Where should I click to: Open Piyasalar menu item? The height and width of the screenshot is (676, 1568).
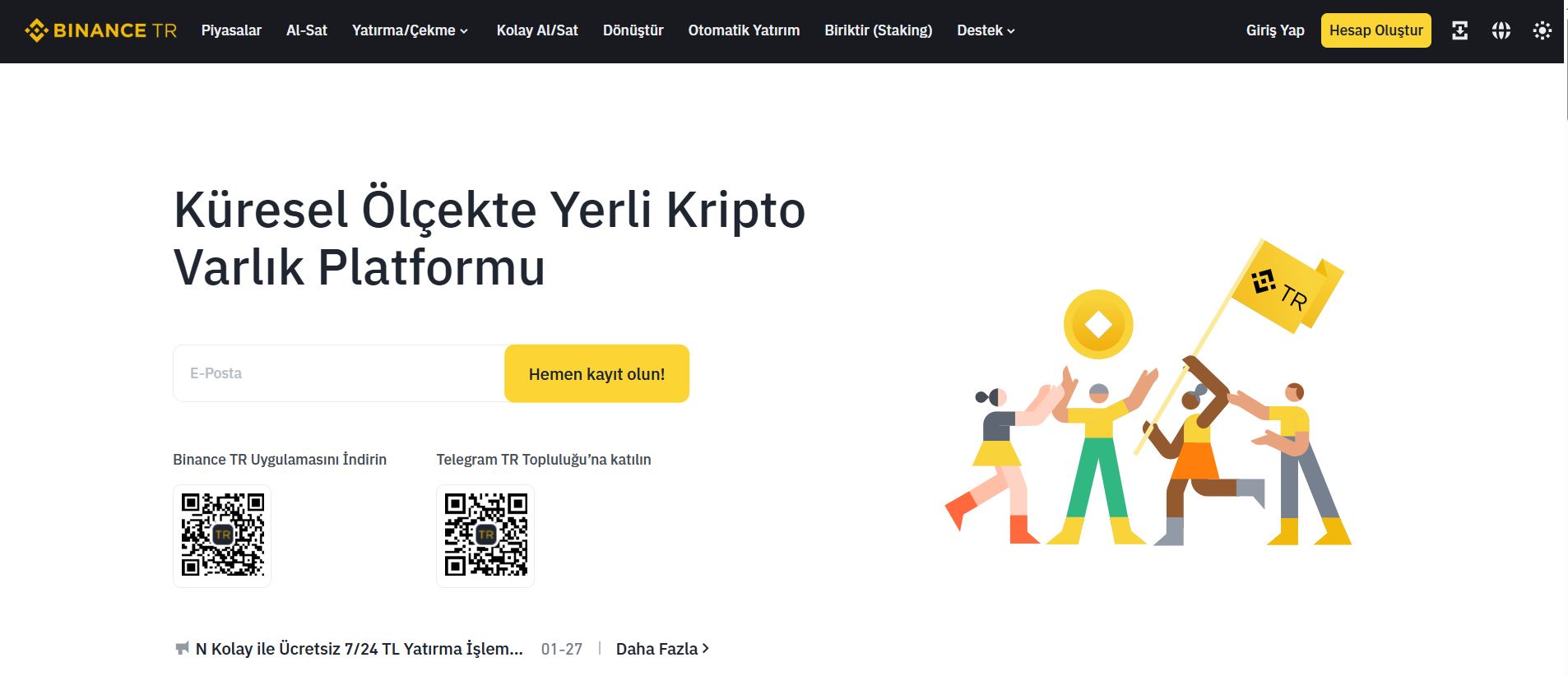pyautogui.click(x=231, y=30)
